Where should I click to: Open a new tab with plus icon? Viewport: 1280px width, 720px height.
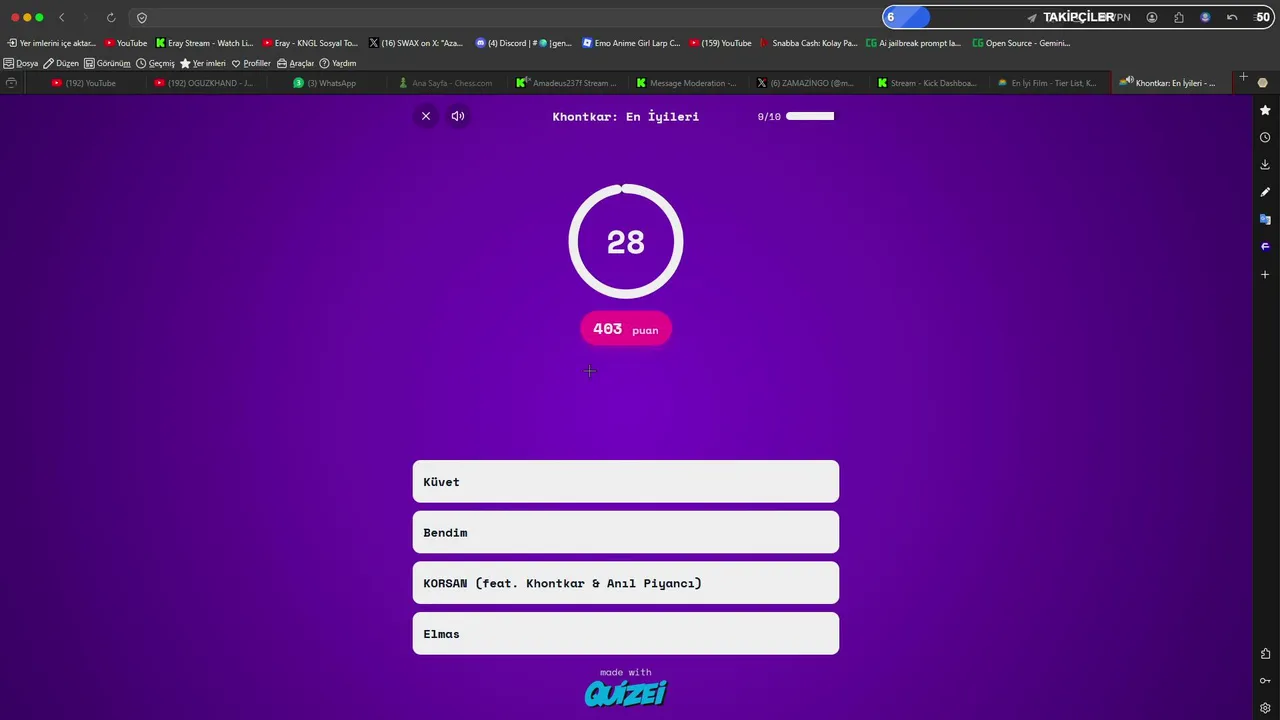pos(1244,77)
